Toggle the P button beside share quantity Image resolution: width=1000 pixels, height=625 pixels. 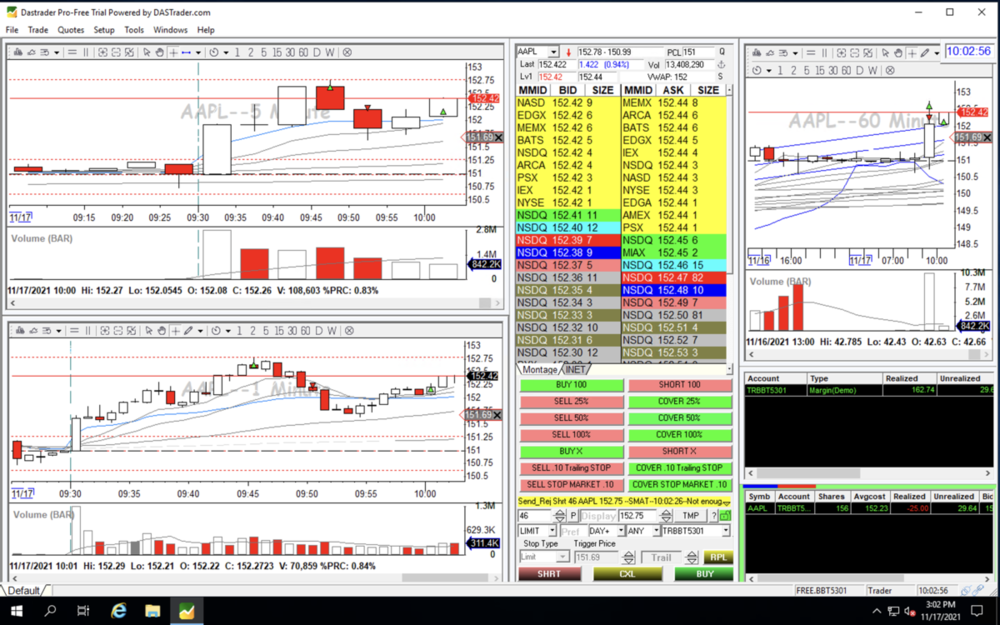click(x=573, y=516)
